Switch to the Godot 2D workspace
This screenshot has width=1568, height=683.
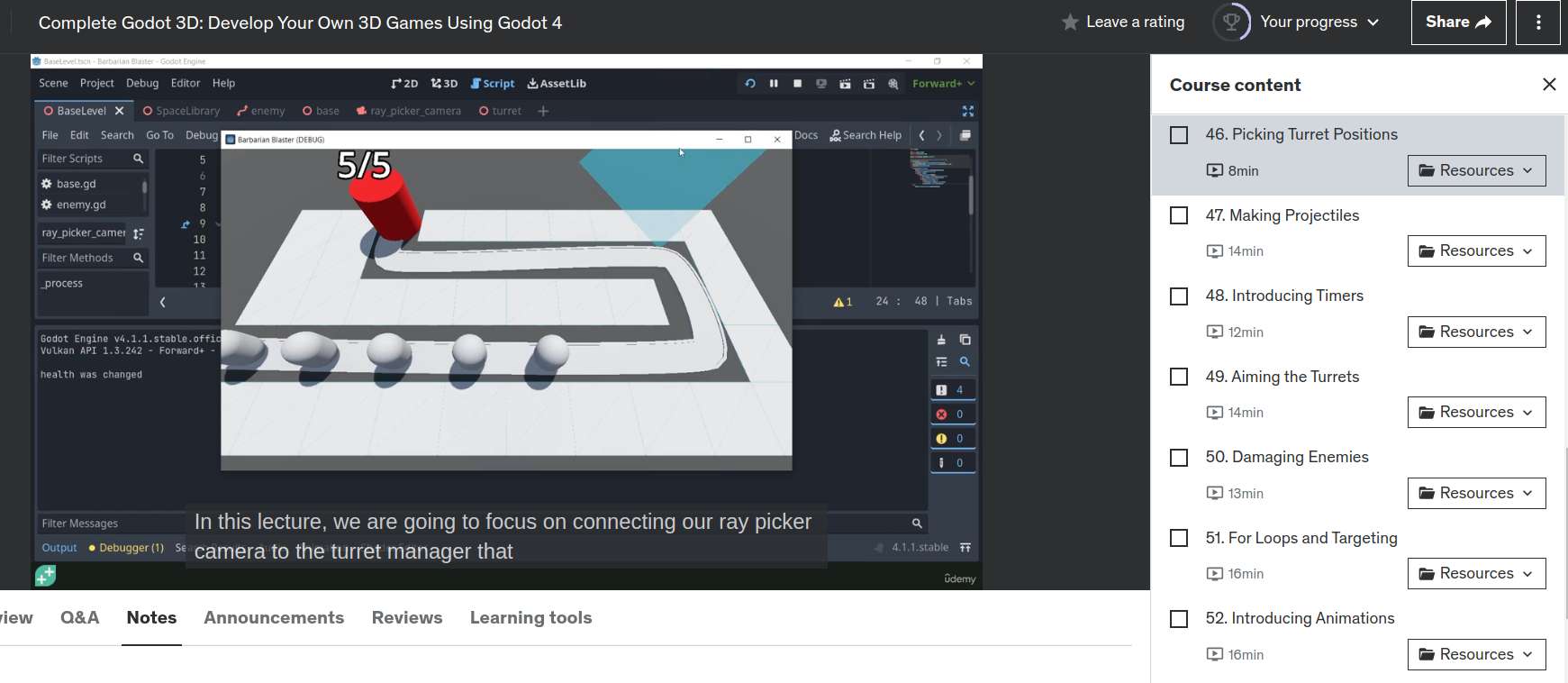[404, 84]
